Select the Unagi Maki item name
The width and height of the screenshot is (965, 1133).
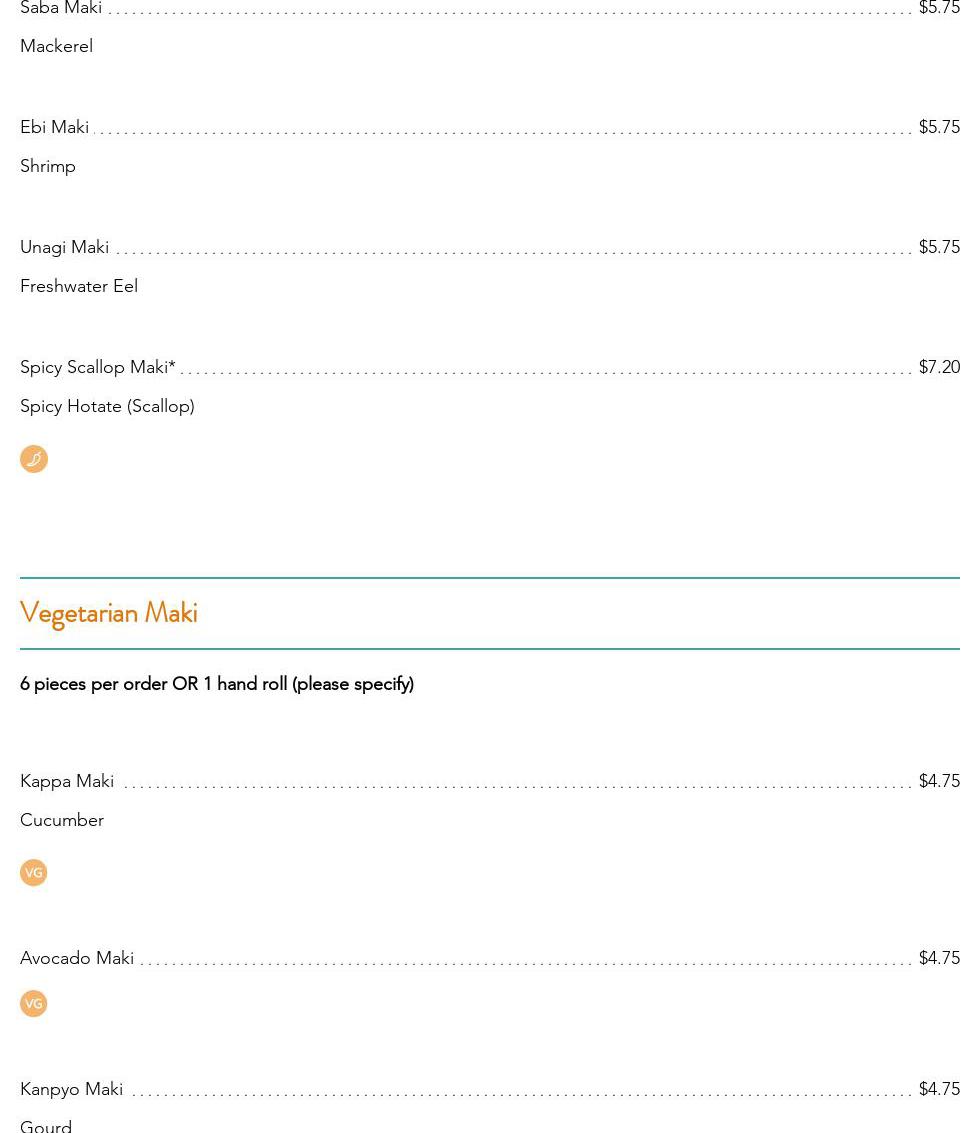coord(65,247)
